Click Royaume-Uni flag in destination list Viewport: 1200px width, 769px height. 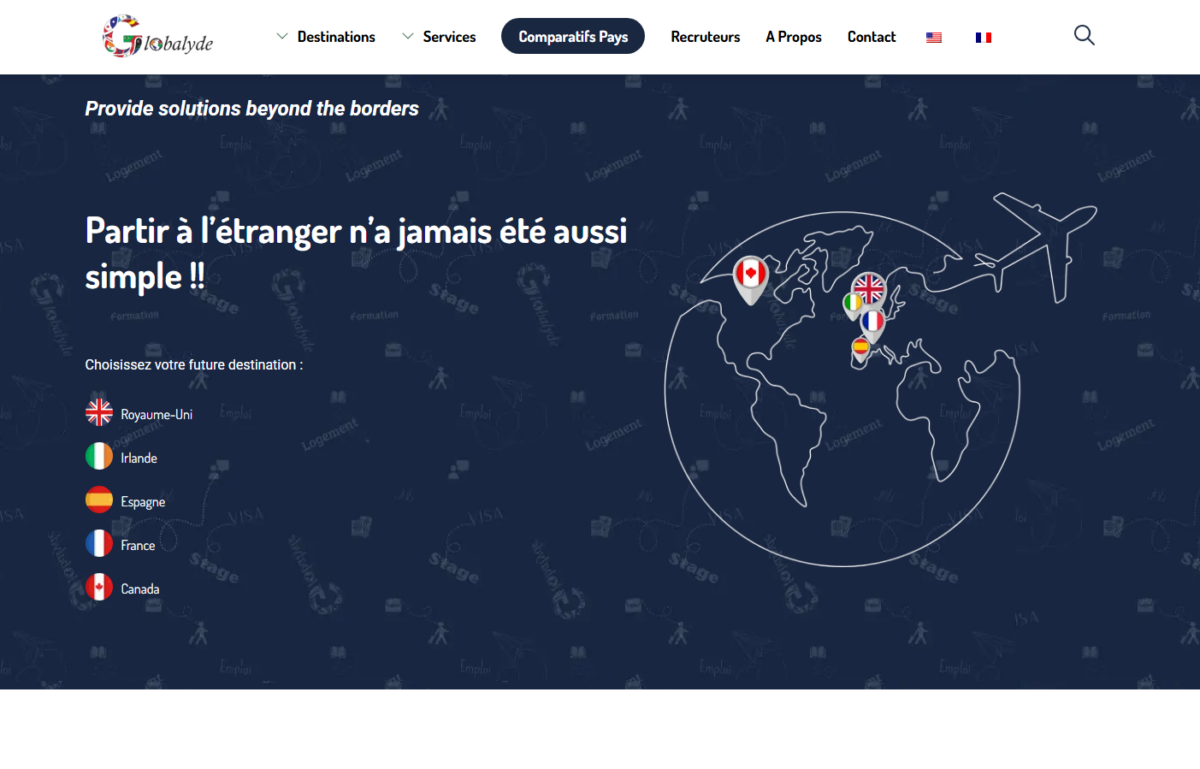point(99,413)
